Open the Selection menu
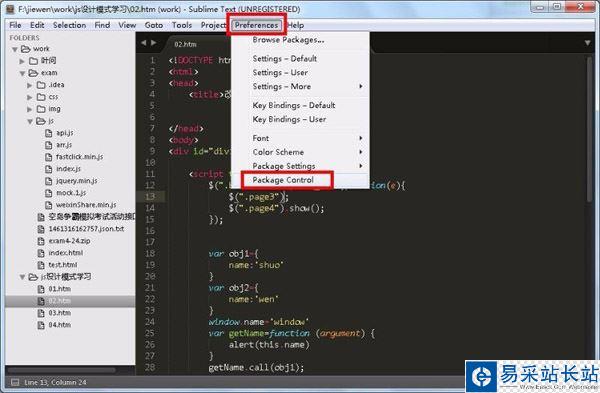600x393 pixels. (x=69, y=25)
